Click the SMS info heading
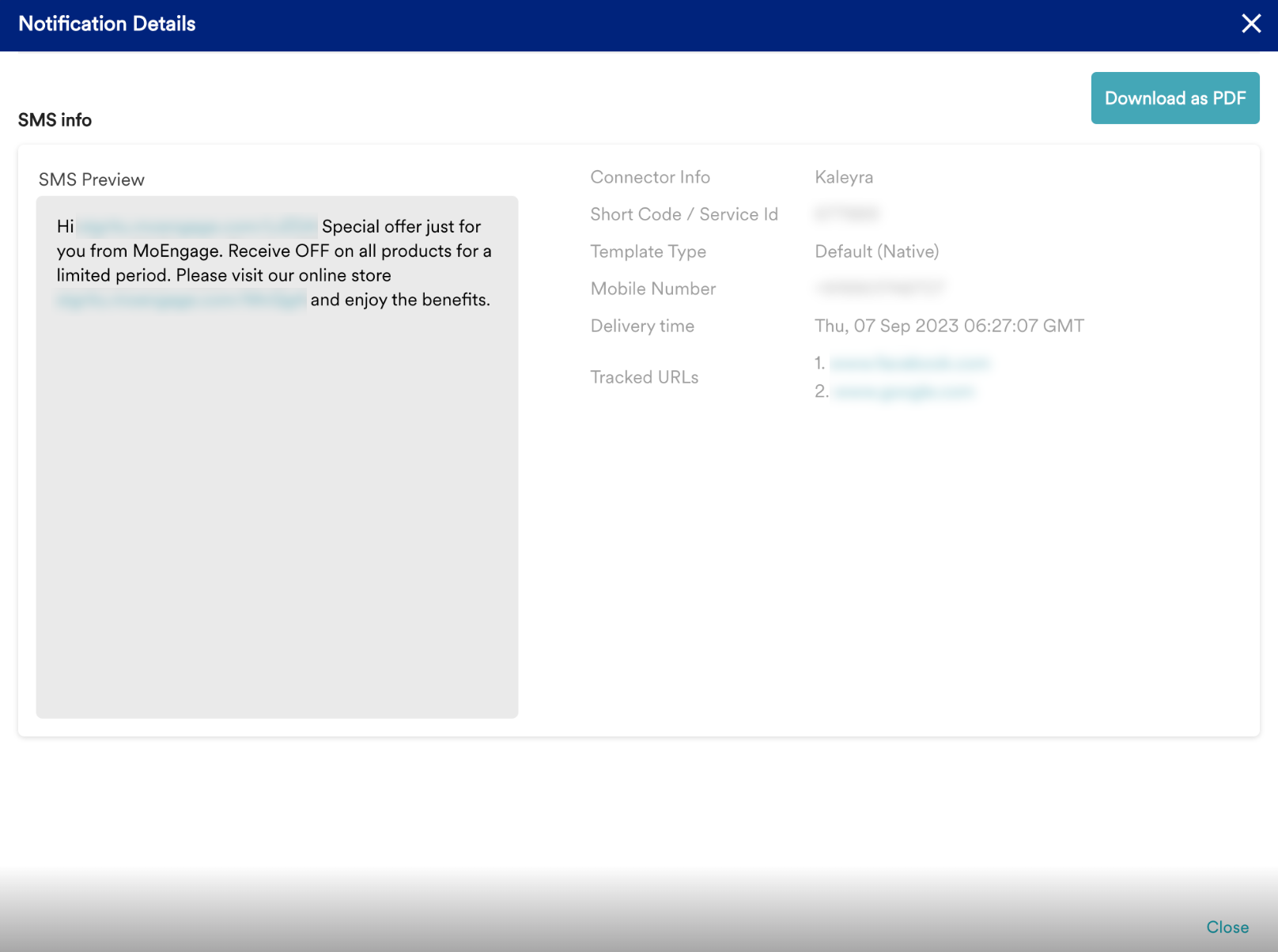 click(x=55, y=120)
